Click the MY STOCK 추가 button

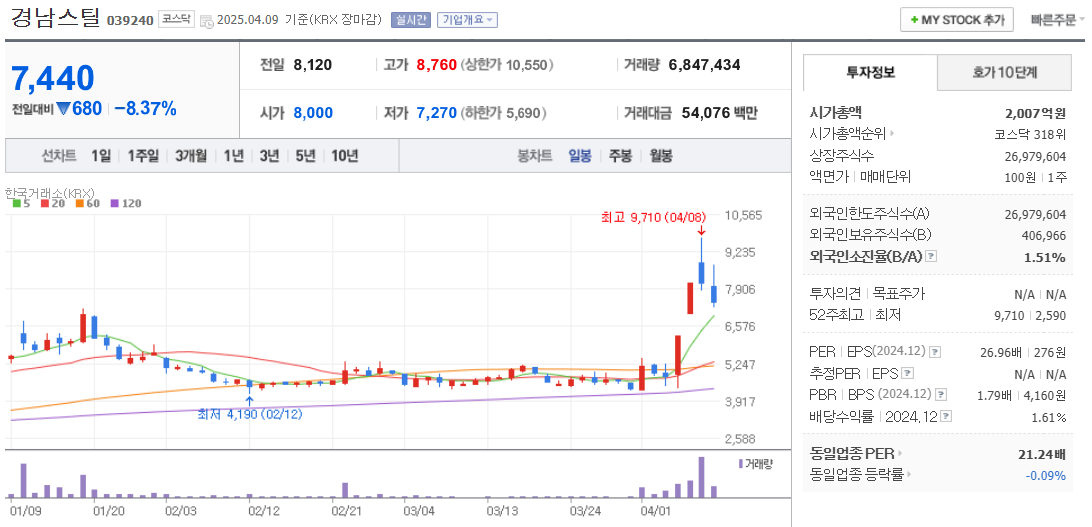point(956,19)
